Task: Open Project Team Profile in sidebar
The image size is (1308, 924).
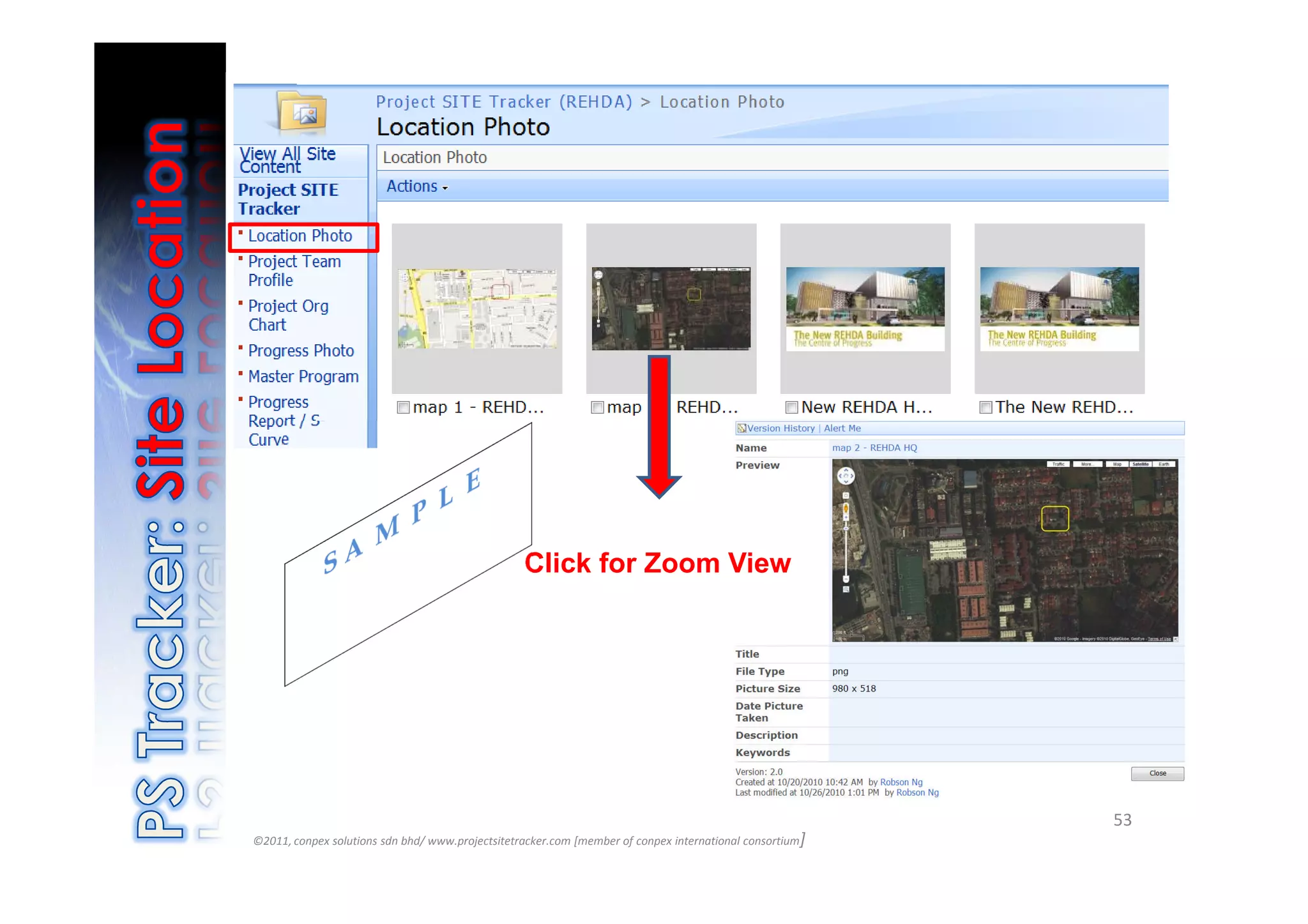Action: pyautogui.click(x=294, y=271)
